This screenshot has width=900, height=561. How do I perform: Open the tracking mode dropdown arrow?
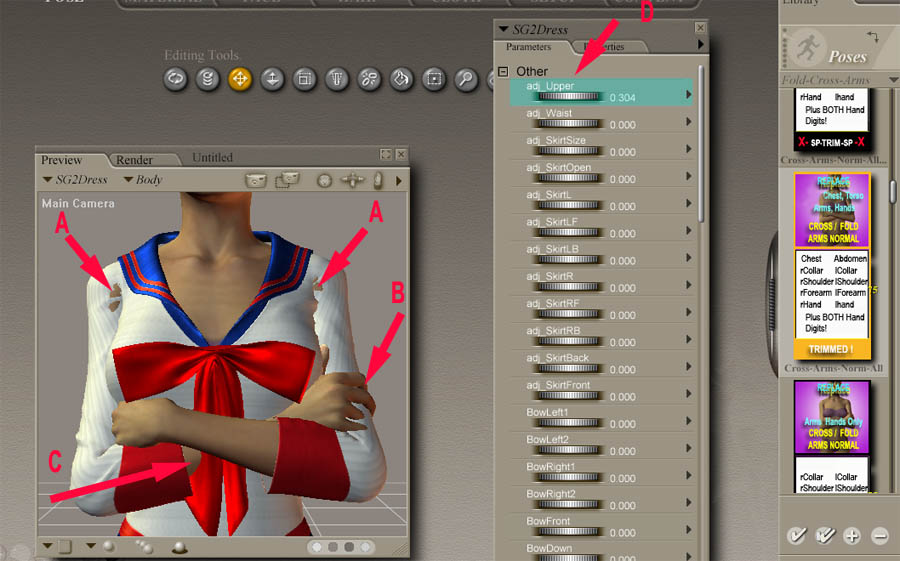tap(91, 545)
